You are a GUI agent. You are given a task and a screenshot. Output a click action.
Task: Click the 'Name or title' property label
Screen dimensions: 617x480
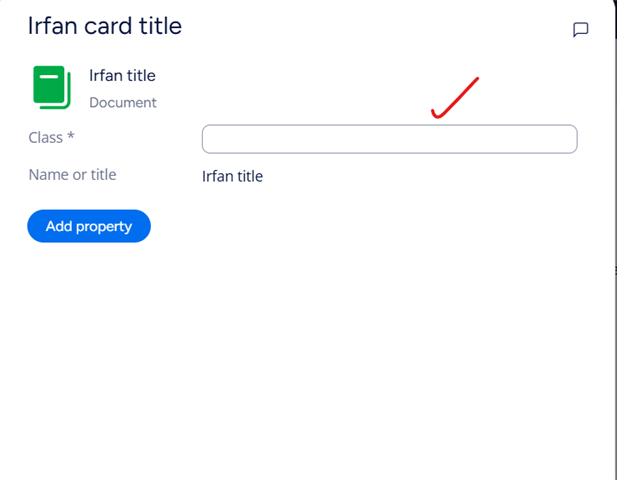click(x=72, y=175)
